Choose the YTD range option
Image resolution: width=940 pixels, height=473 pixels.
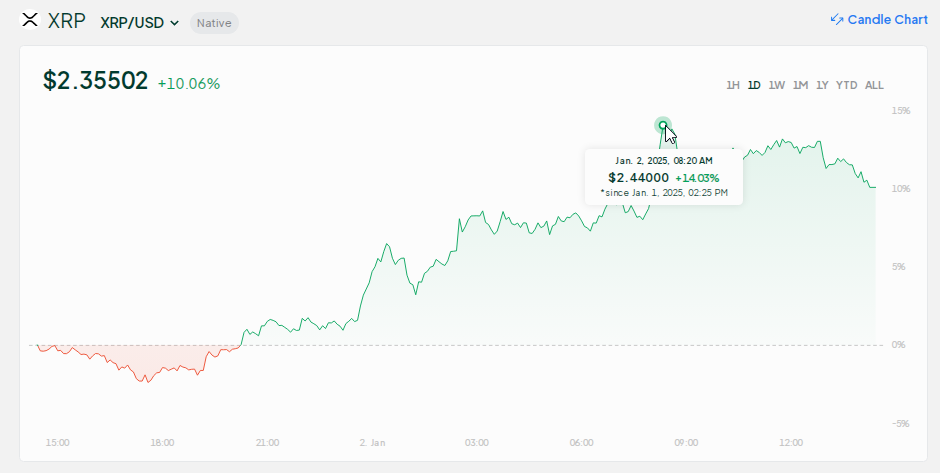(x=846, y=85)
